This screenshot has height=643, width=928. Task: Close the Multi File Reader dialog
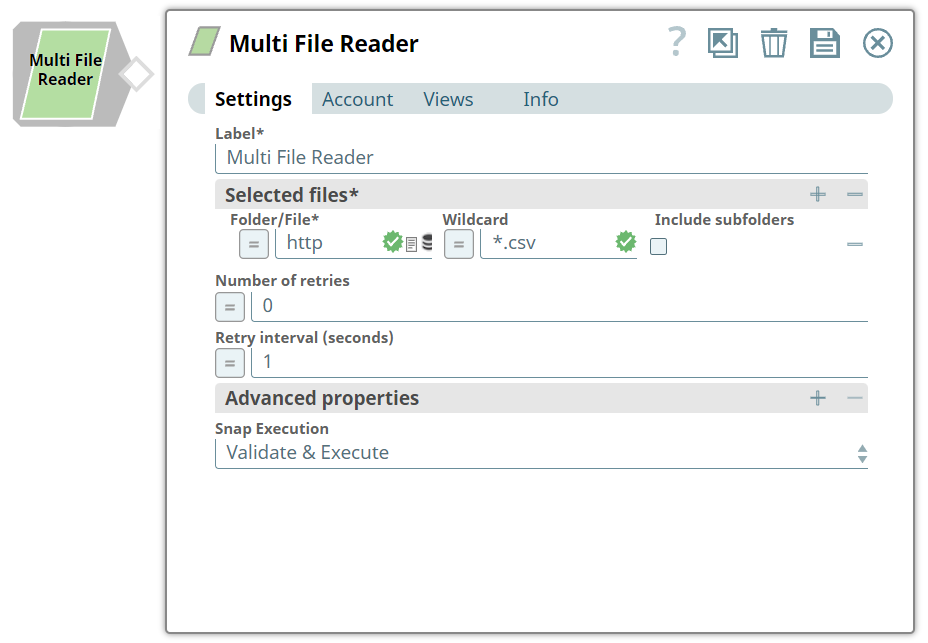tap(877, 43)
